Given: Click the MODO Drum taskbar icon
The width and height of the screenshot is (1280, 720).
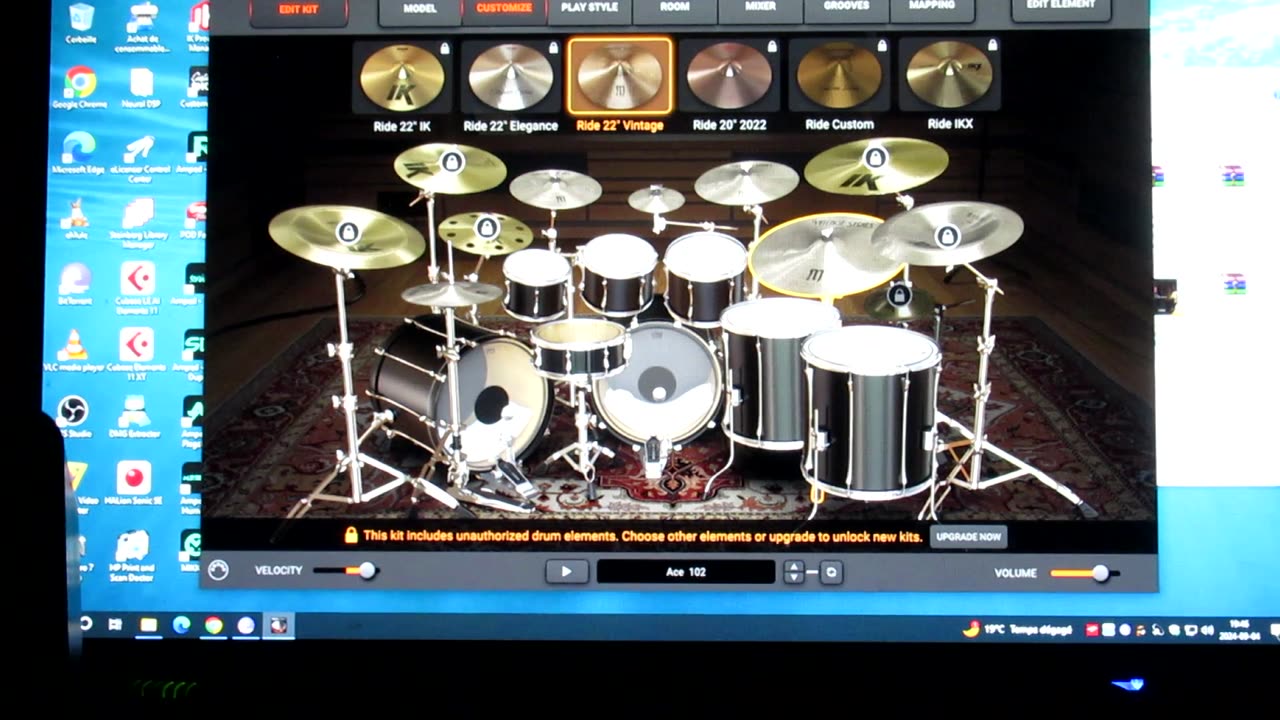Looking at the screenshot, I should pyautogui.click(x=278, y=625).
